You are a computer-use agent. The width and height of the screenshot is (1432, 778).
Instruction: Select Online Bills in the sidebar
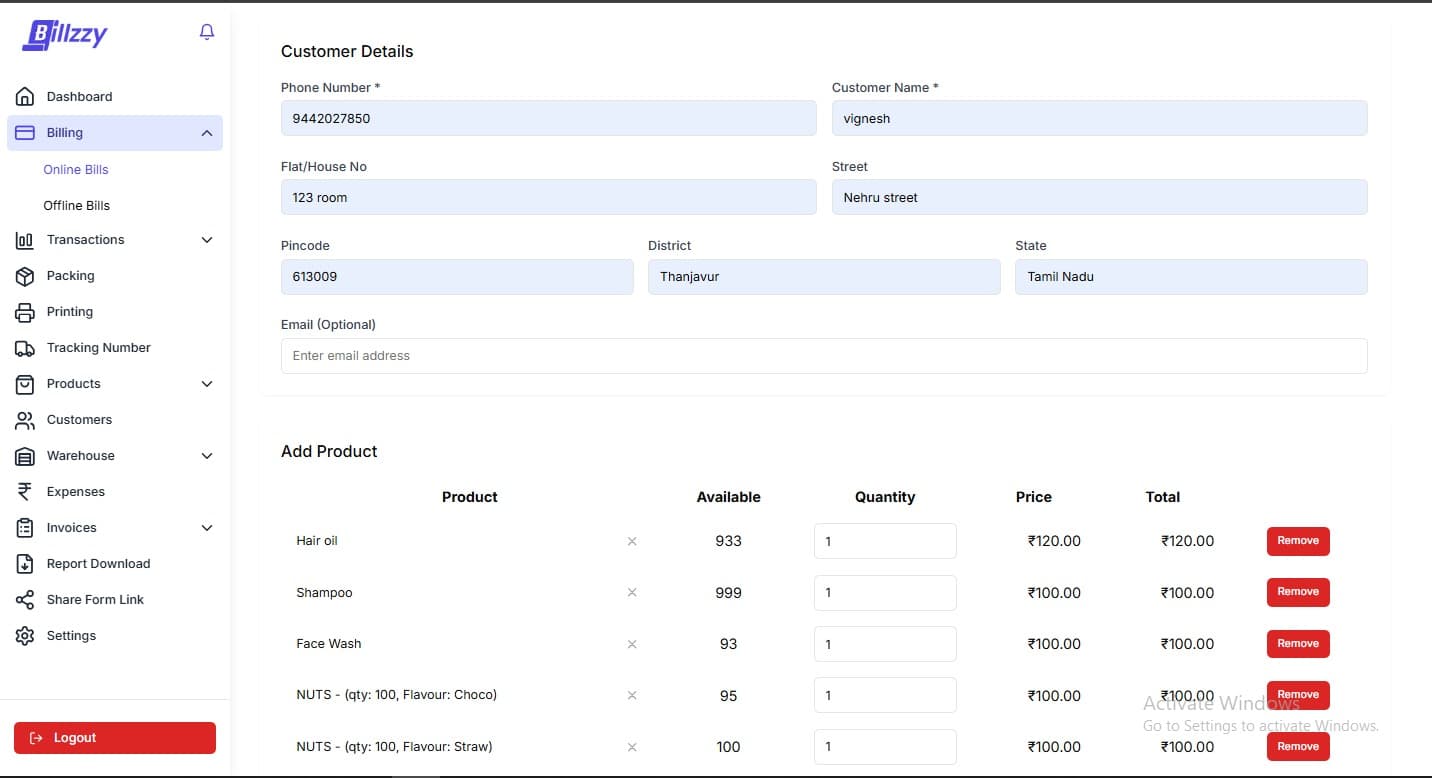pyautogui.click(x=76, y=169)
